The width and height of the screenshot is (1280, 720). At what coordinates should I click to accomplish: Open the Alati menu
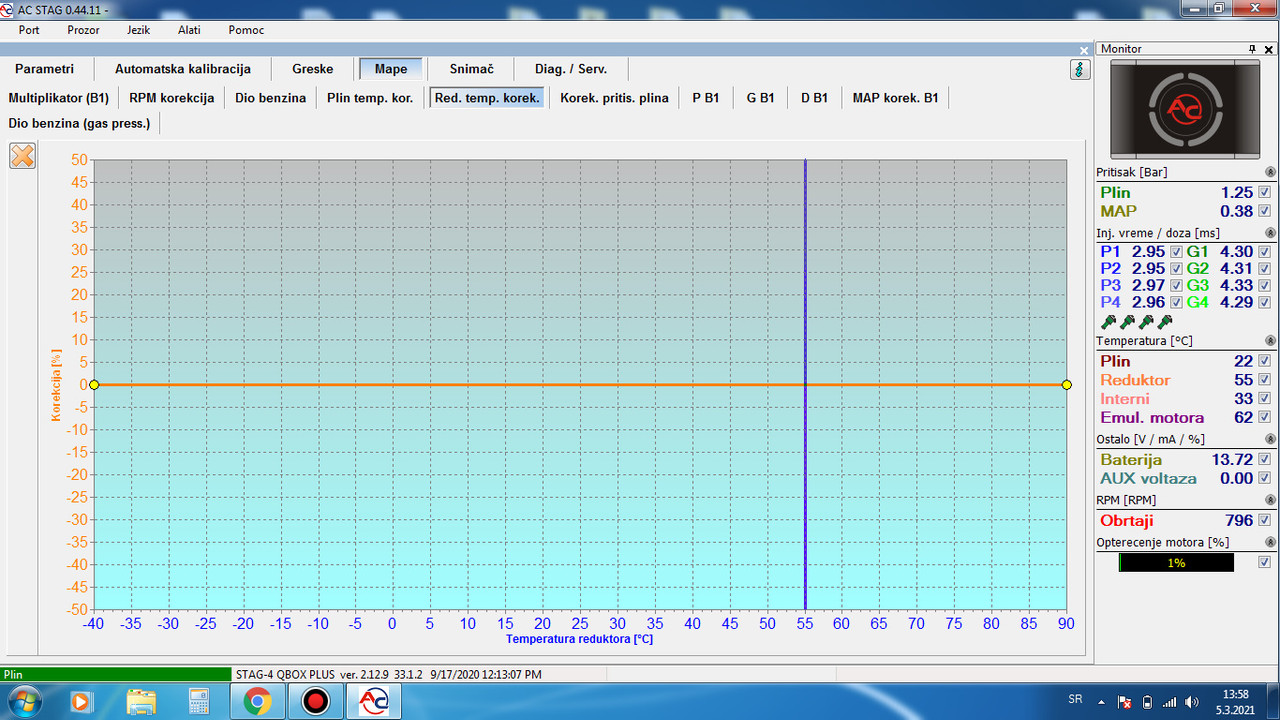189,30
